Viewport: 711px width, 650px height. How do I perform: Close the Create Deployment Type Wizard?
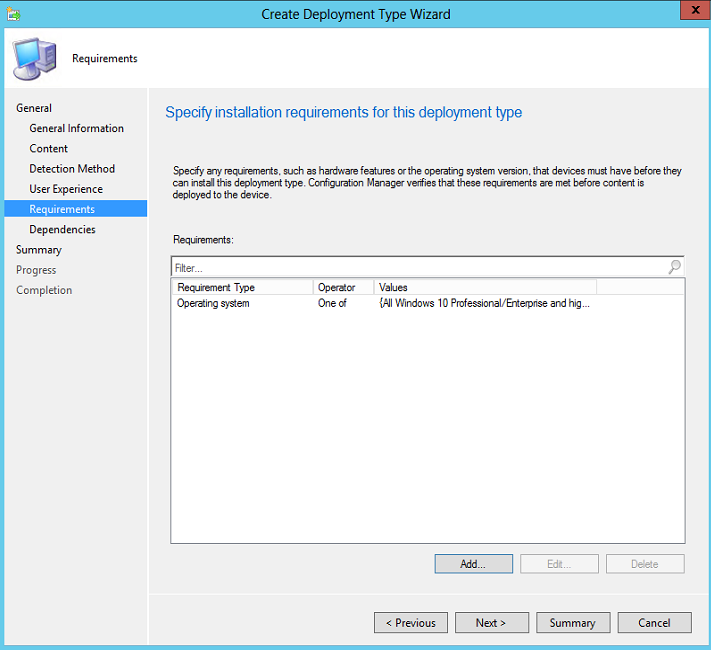pyautogui.click(x=695, y=10)
